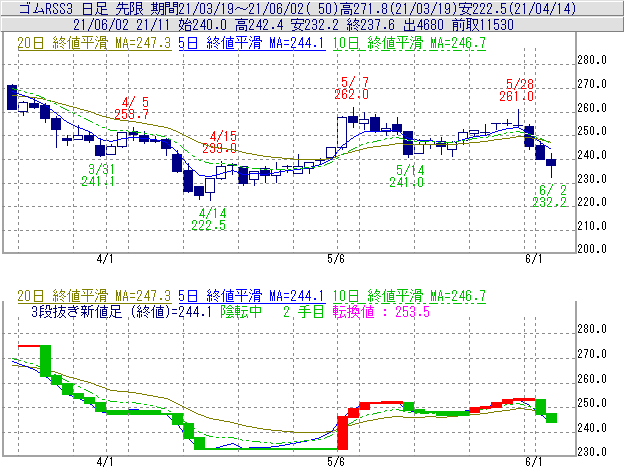Image resolution: width=624 pixels, height=473 pixels.
Task: Click the date 21/06/02 in the header
Action: [101, 25]
